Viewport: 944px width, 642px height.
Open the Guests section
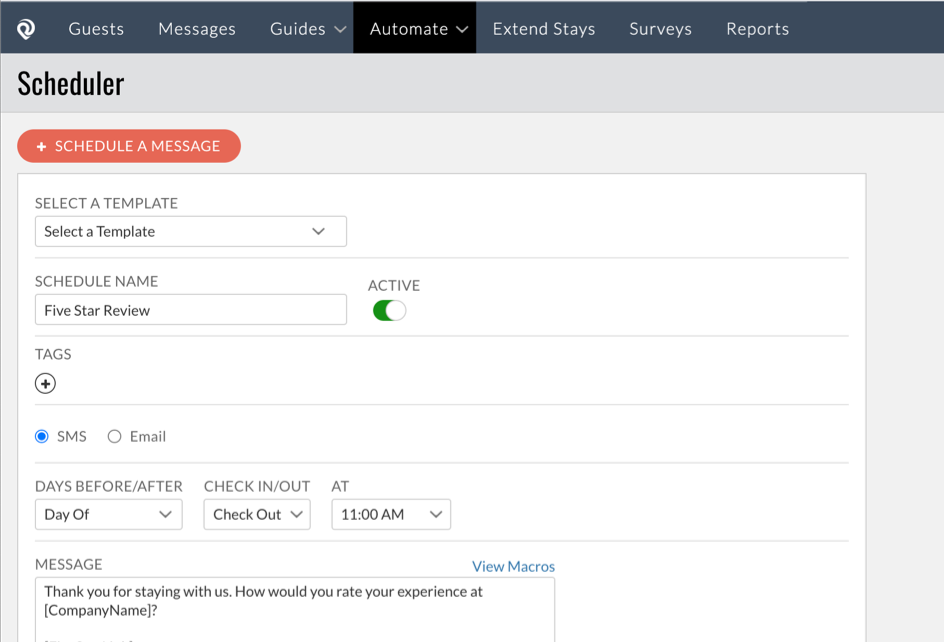tap(95, 29)
